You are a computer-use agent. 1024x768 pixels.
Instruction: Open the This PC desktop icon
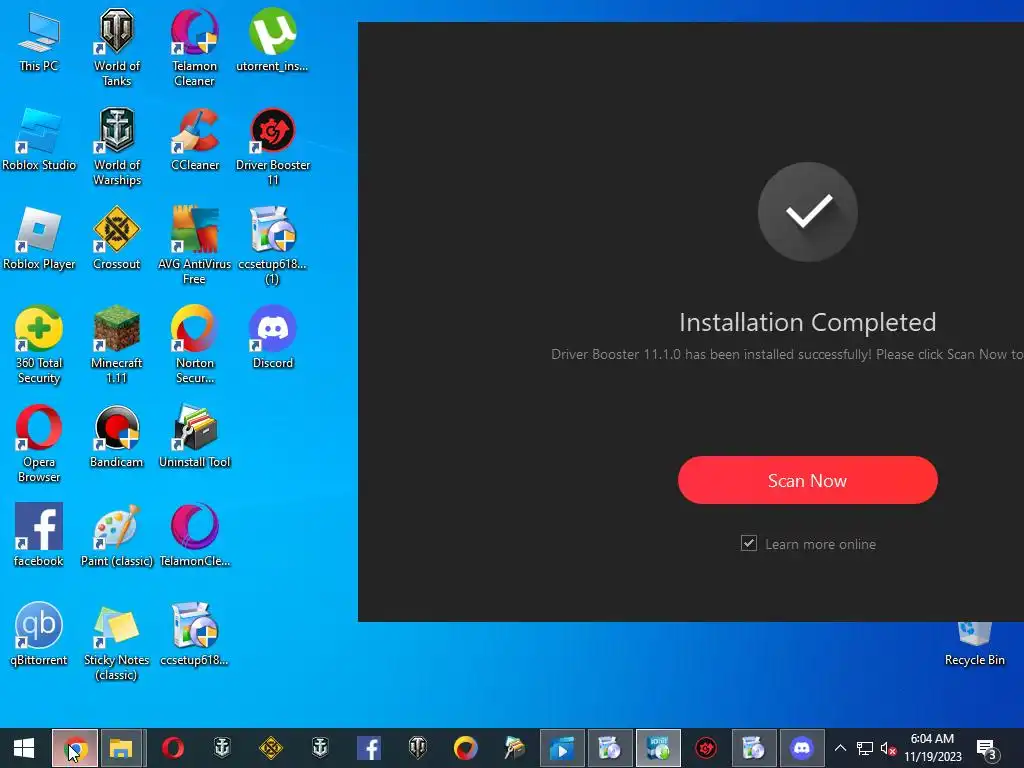tap(39, 40)
